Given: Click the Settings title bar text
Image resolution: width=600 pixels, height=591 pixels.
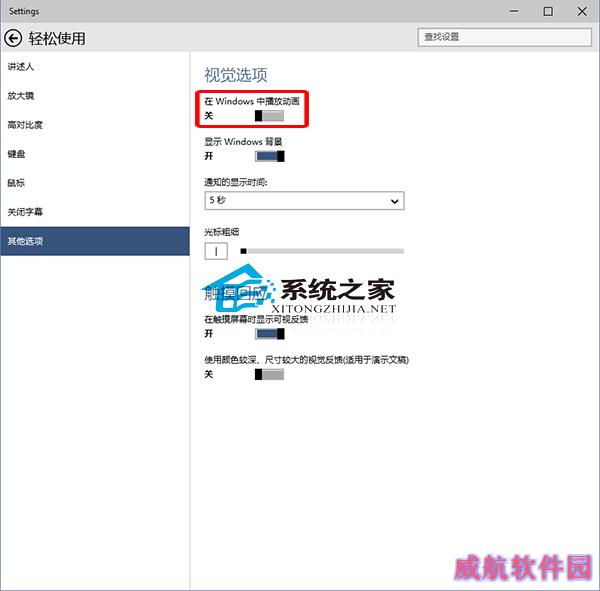Looking at the screenshot, I should pyautogui.click(x=24, y=11).
